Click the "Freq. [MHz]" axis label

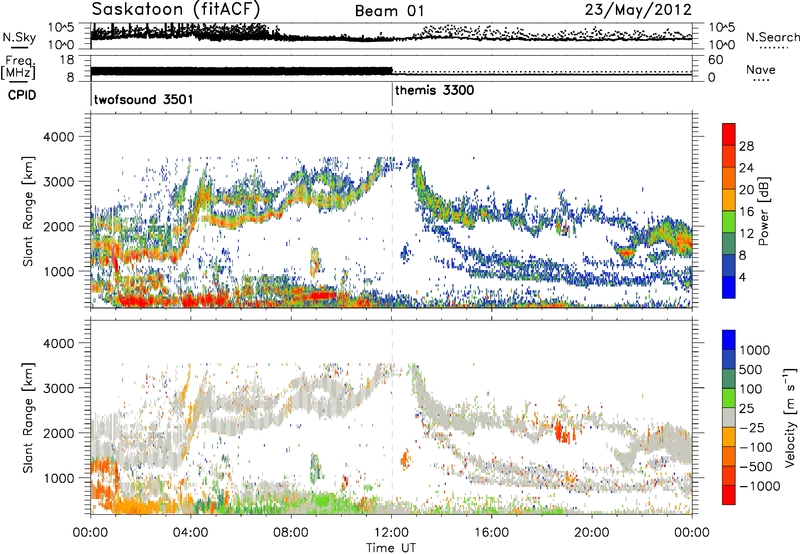click(18, 68)
